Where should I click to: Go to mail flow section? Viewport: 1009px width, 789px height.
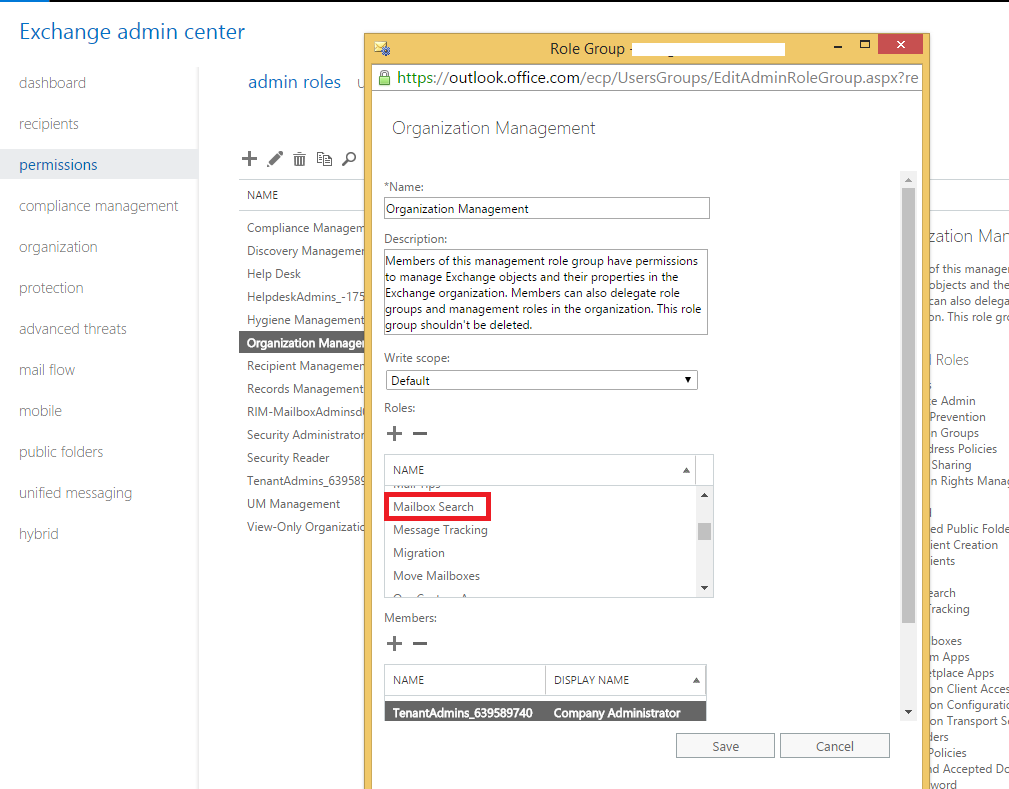click(47, 370)
